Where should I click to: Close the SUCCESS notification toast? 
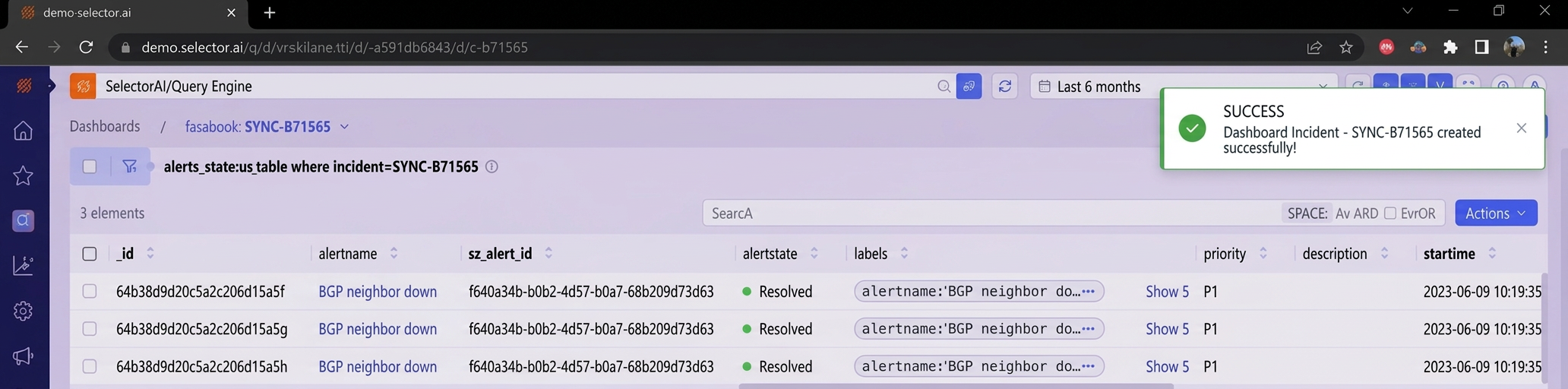[1521, 128]
